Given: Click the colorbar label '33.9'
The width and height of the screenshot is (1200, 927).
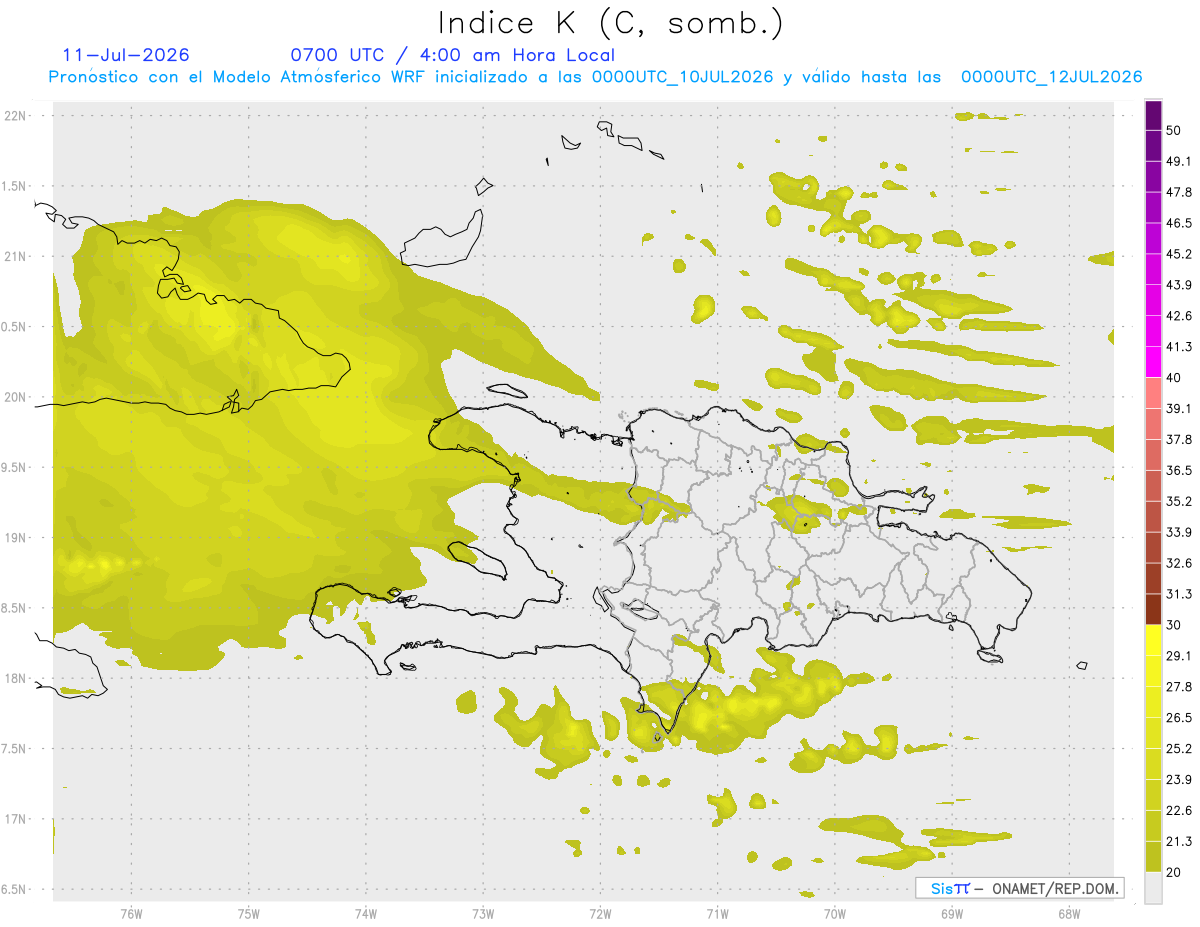Looking at the screenshot, I should click(x=1179, y=532).
